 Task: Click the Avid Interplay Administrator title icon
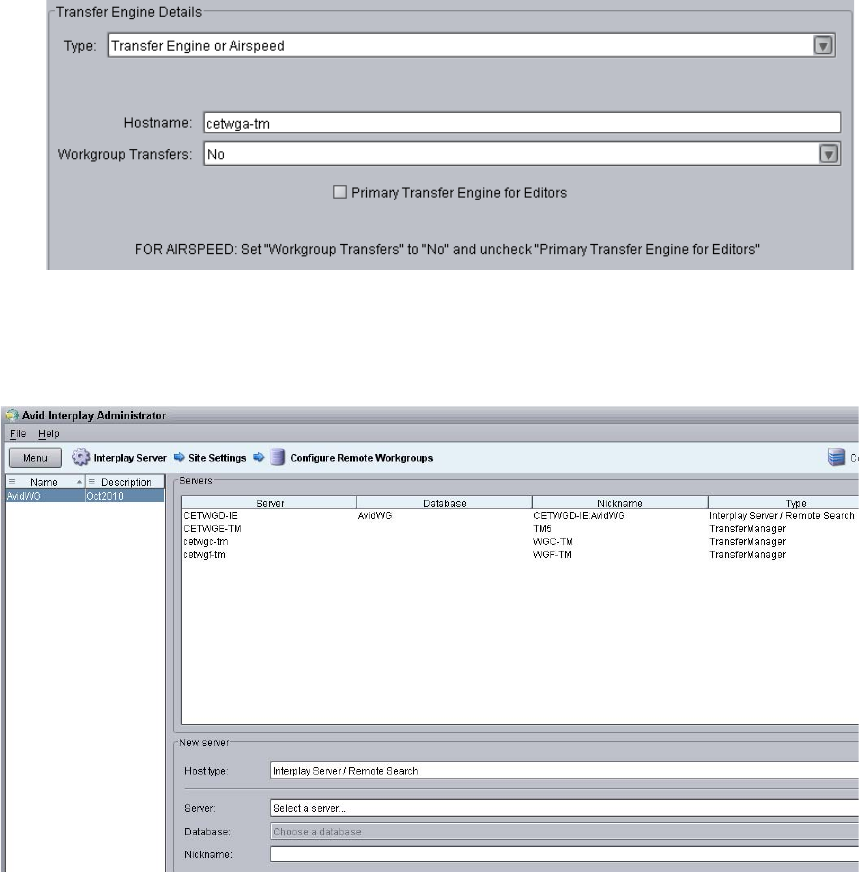(x=12, y=415)
